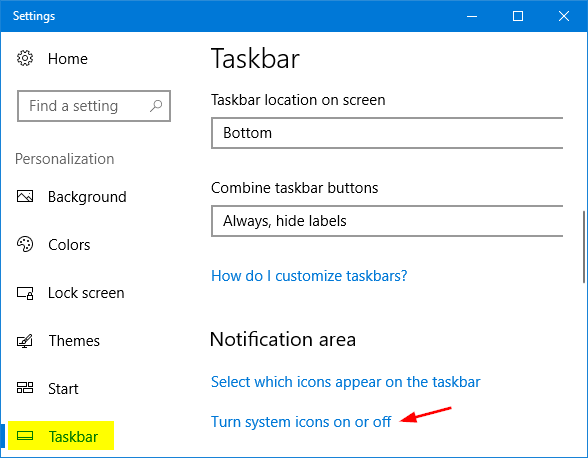Click the vertical scrollbar thumb

[584, 247]
